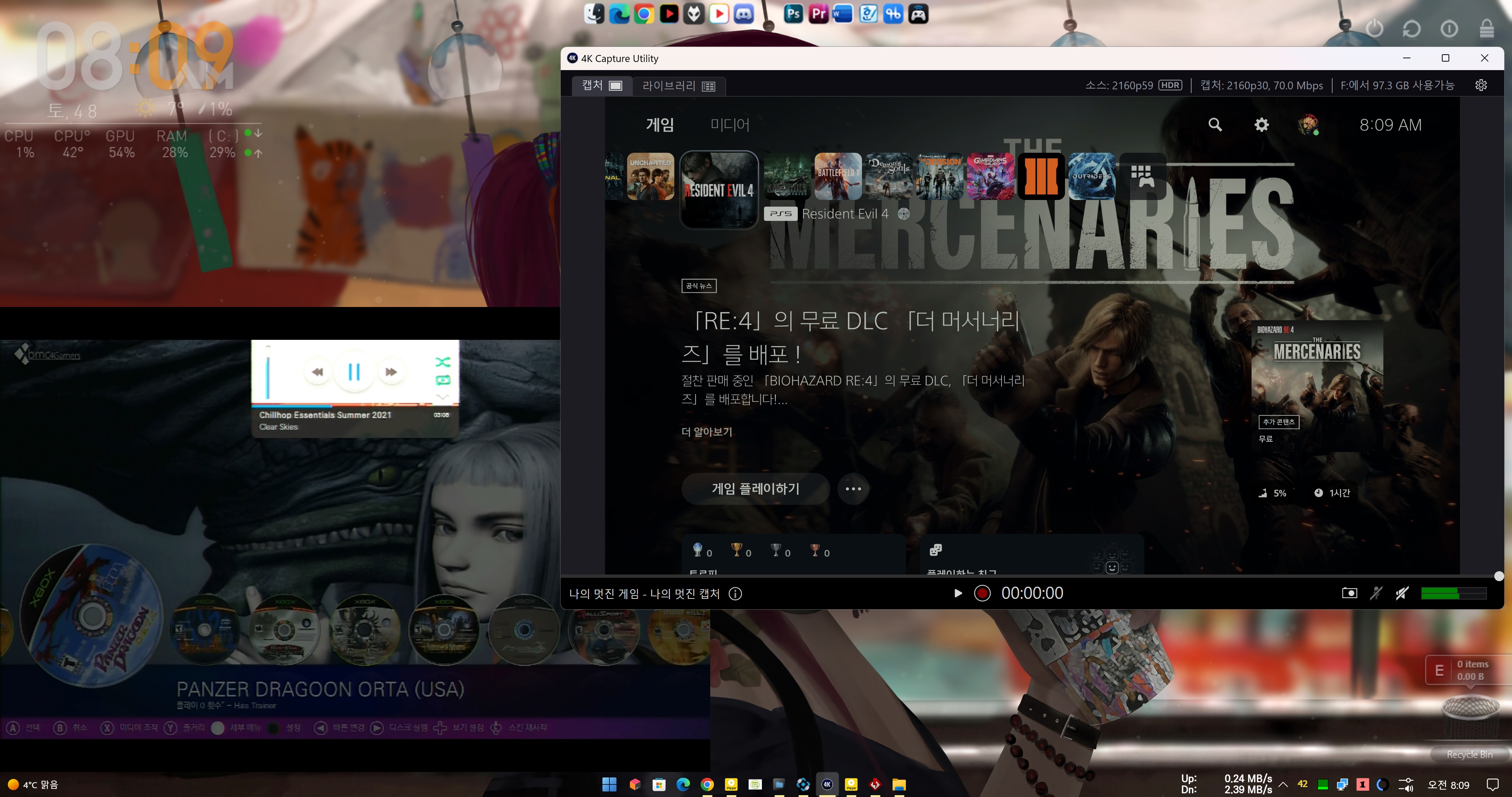Open the 라이브러리 tab in 4K Capture Utility
1512x797 pixels.
pyautogui.click(x=678, y=86)
